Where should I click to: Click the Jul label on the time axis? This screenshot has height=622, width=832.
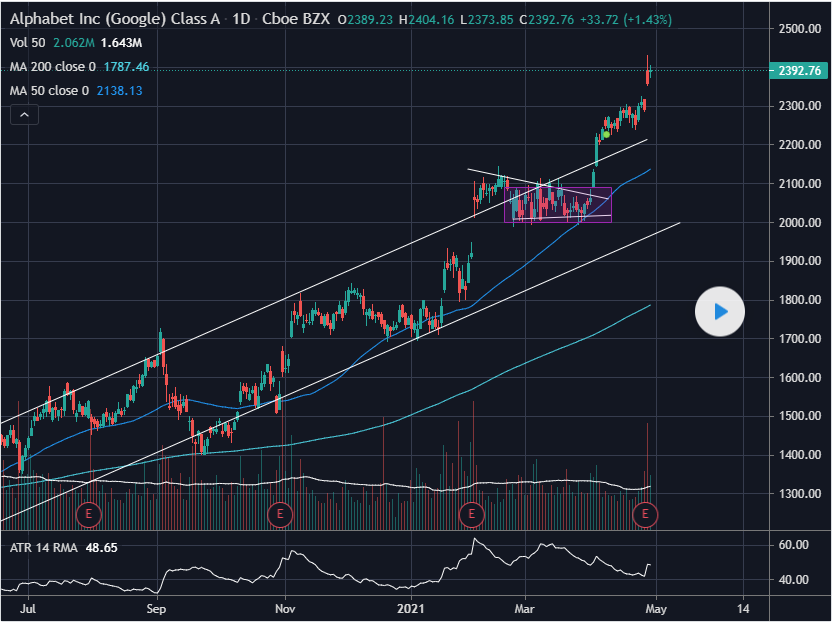coord(28,609)
